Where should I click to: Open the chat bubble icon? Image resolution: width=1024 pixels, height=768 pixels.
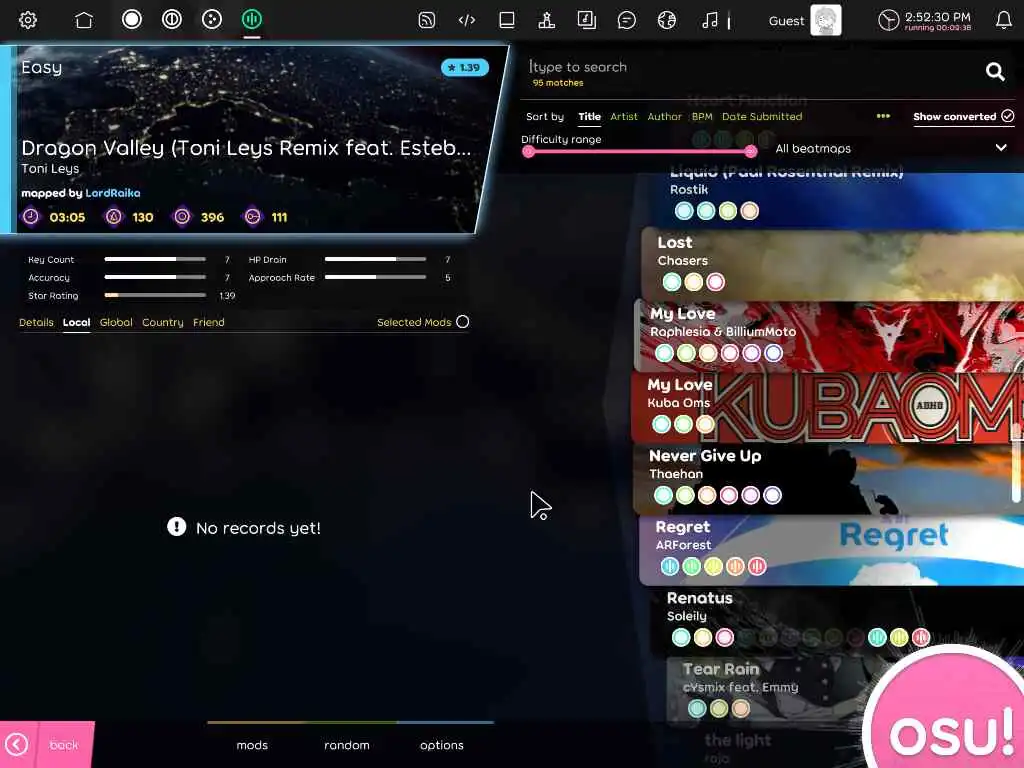(626, 20)
